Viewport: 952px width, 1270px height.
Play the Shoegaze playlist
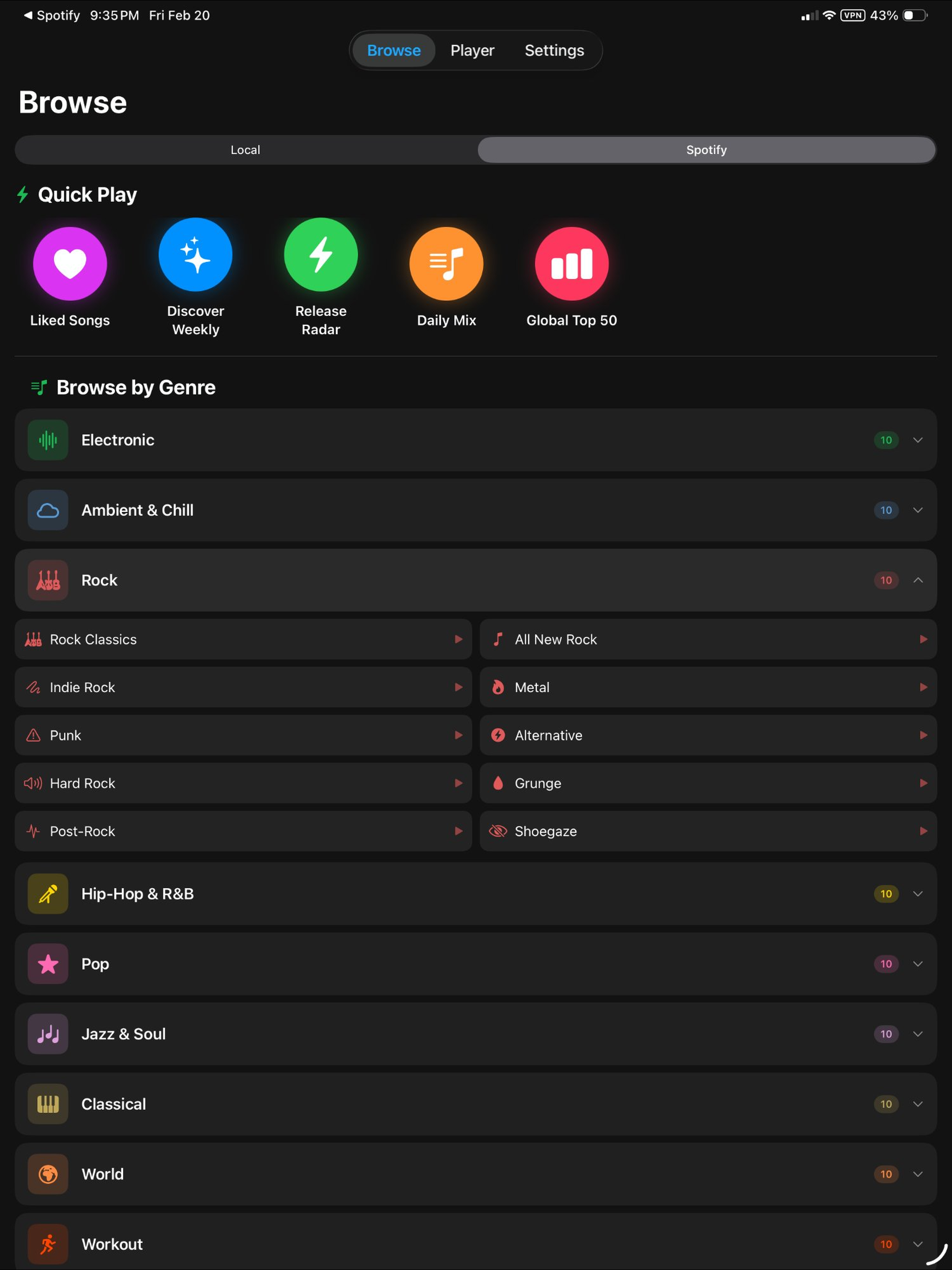(708, 831)
